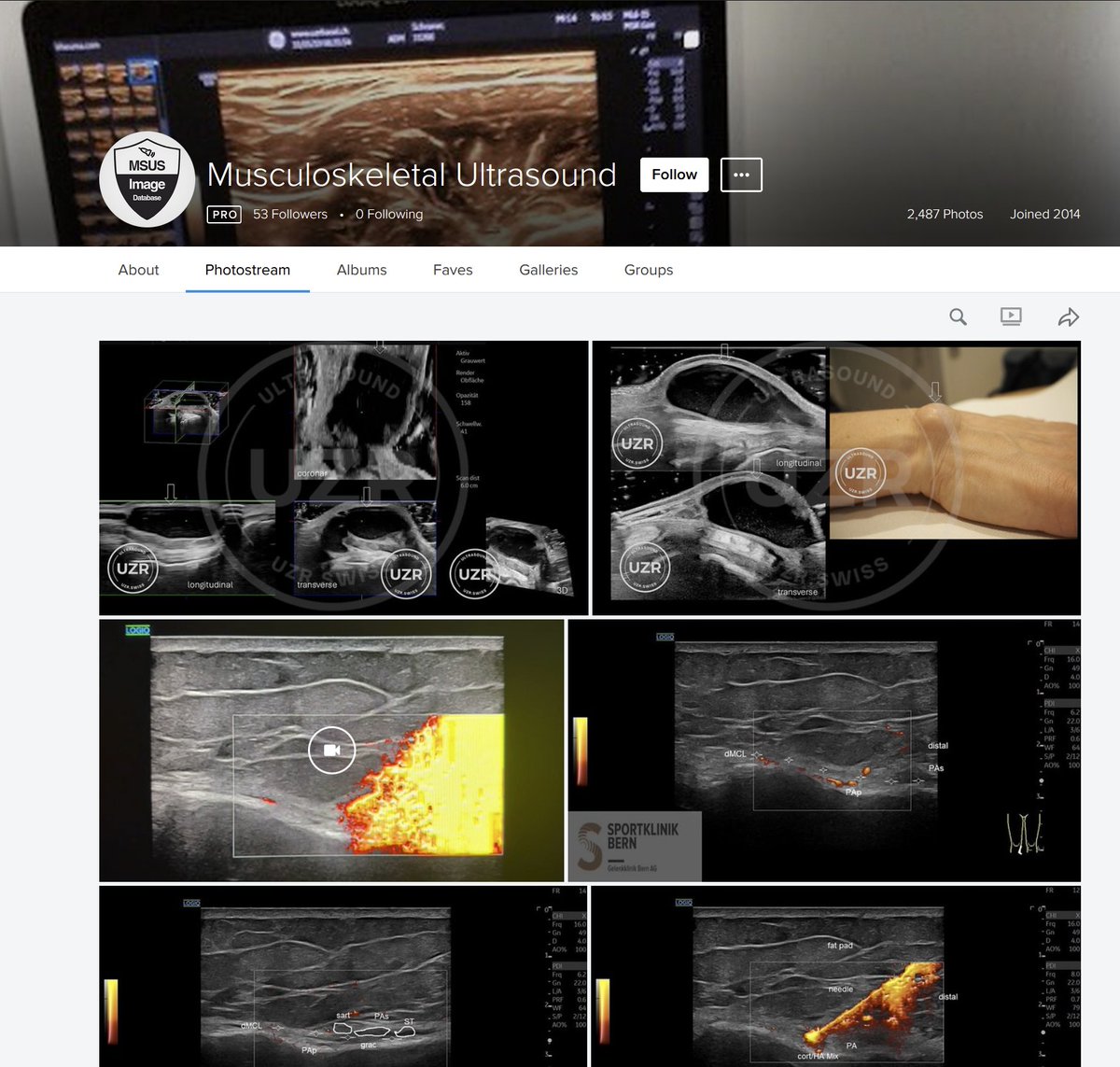The width and height of the screenshot is (1120, 1067).
Task: Open the sart/grac/ST labeled ultrasound photo
Action: click(343, 976)
